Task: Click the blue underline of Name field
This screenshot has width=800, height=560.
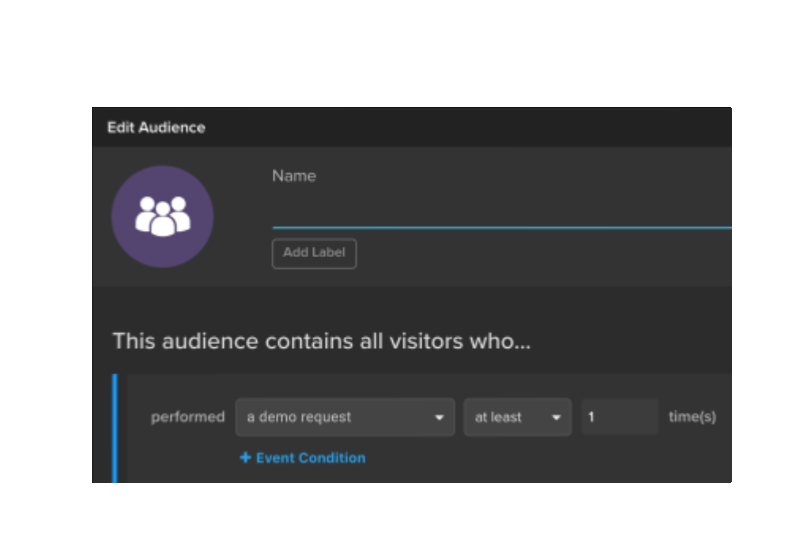Action: click(500, 228)
